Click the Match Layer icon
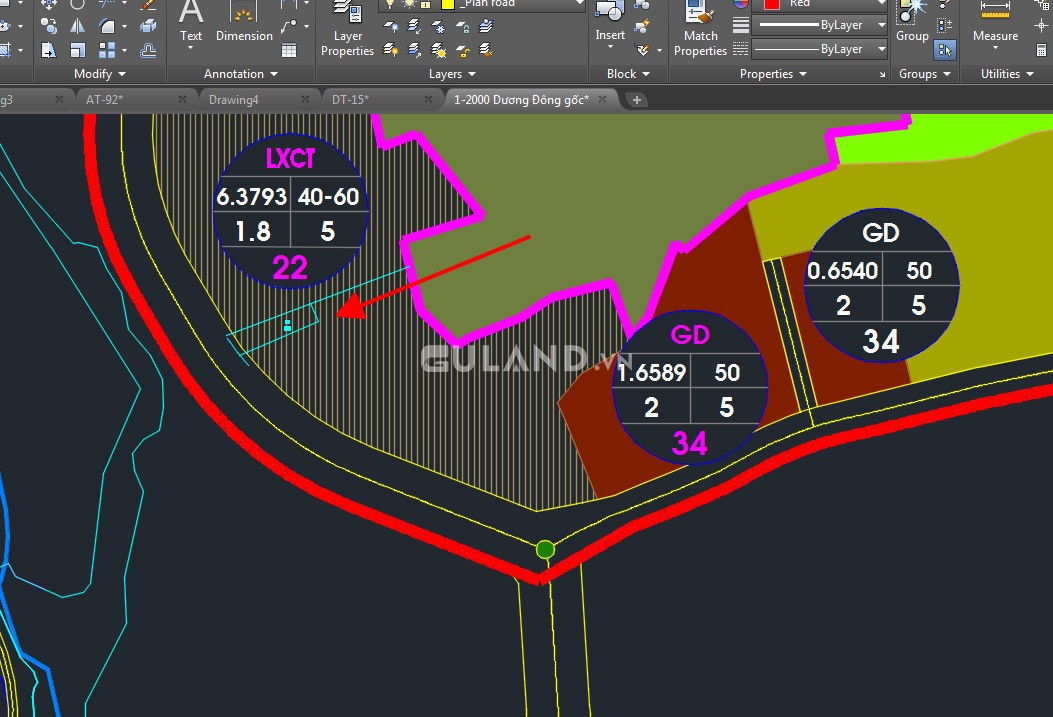Screen dimensions: 1053x717 pyautogui.click(x=486, y=50)
